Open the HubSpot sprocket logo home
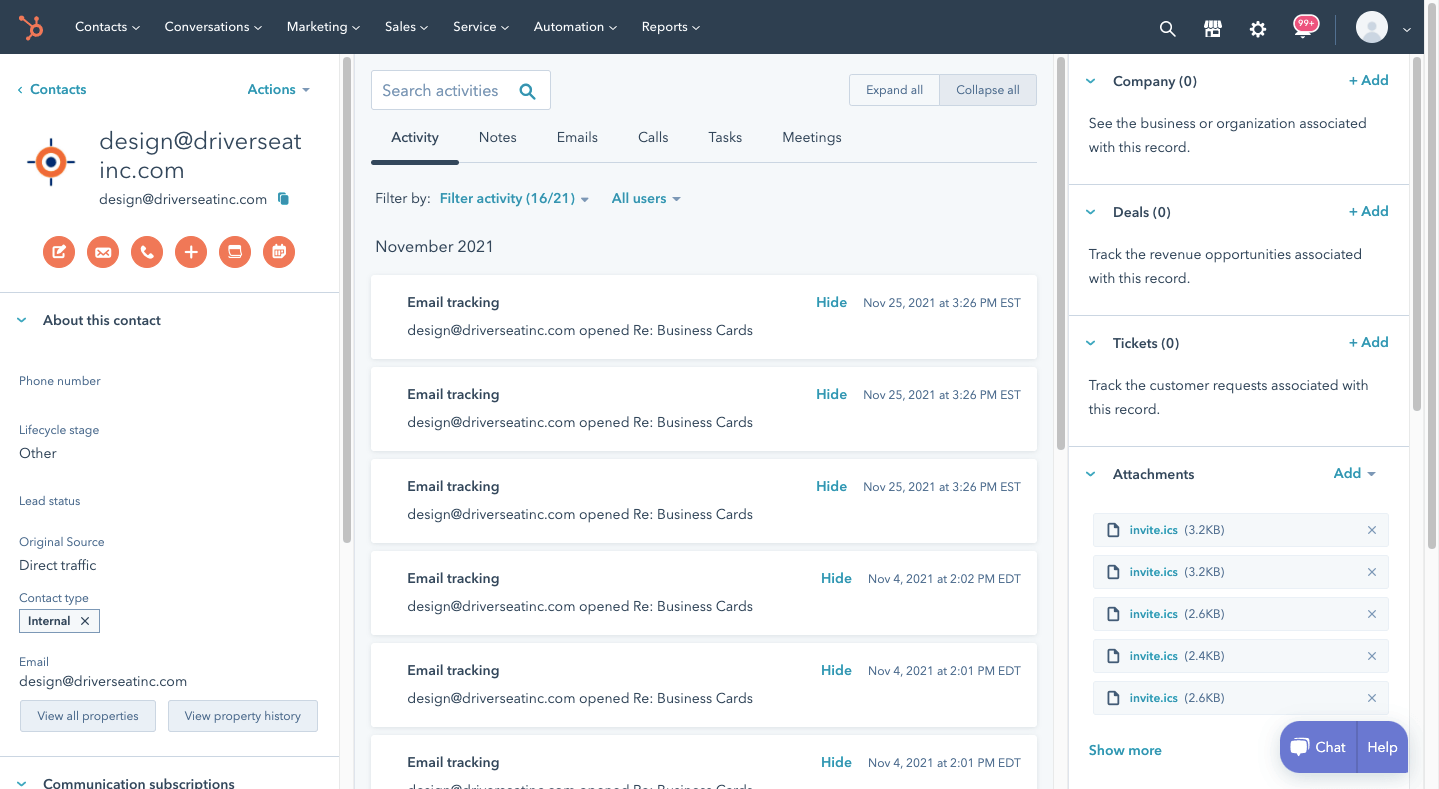The image size is (1439, 789). [32, 27]
